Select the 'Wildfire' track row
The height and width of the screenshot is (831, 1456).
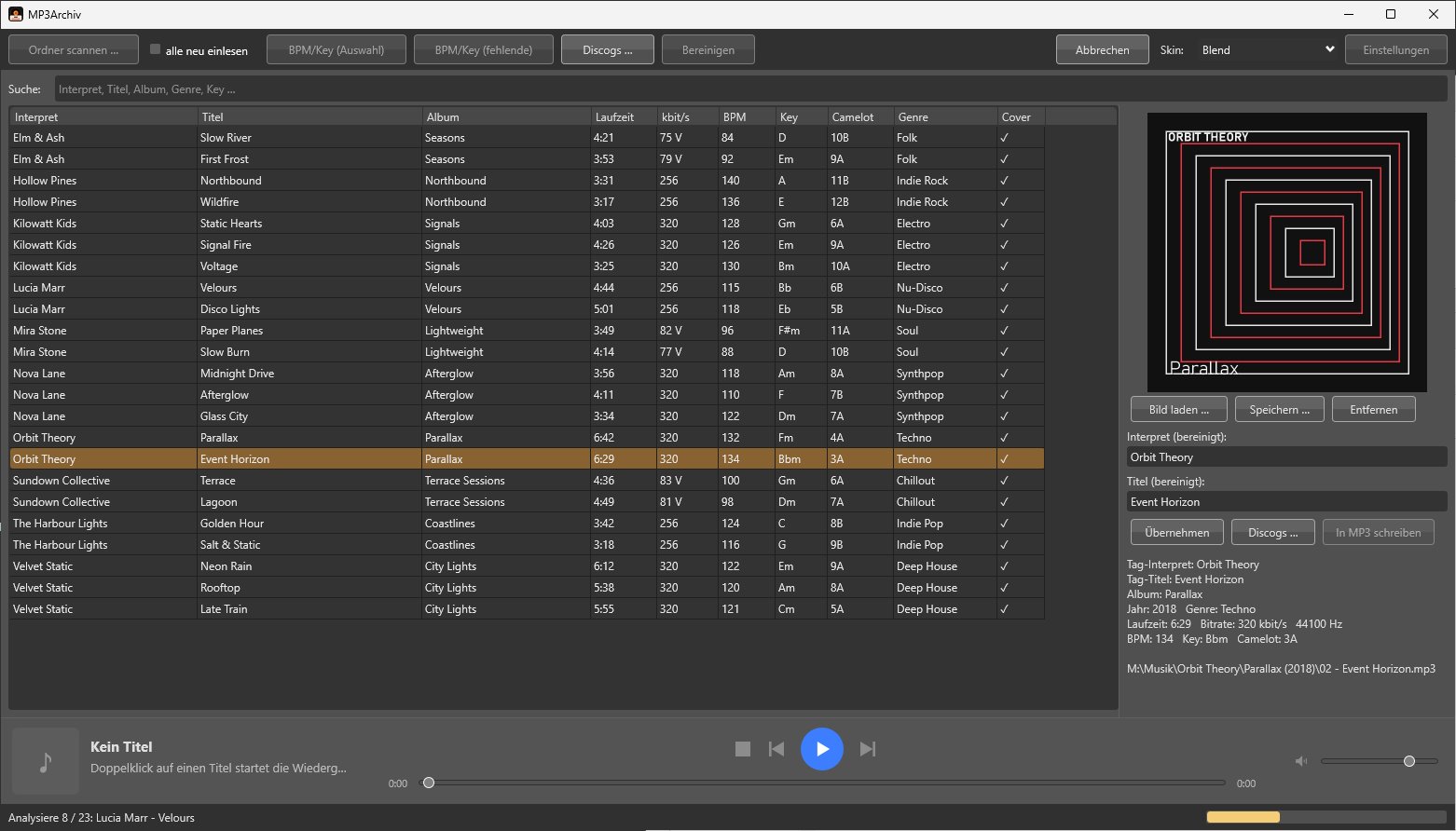point(527,202)
